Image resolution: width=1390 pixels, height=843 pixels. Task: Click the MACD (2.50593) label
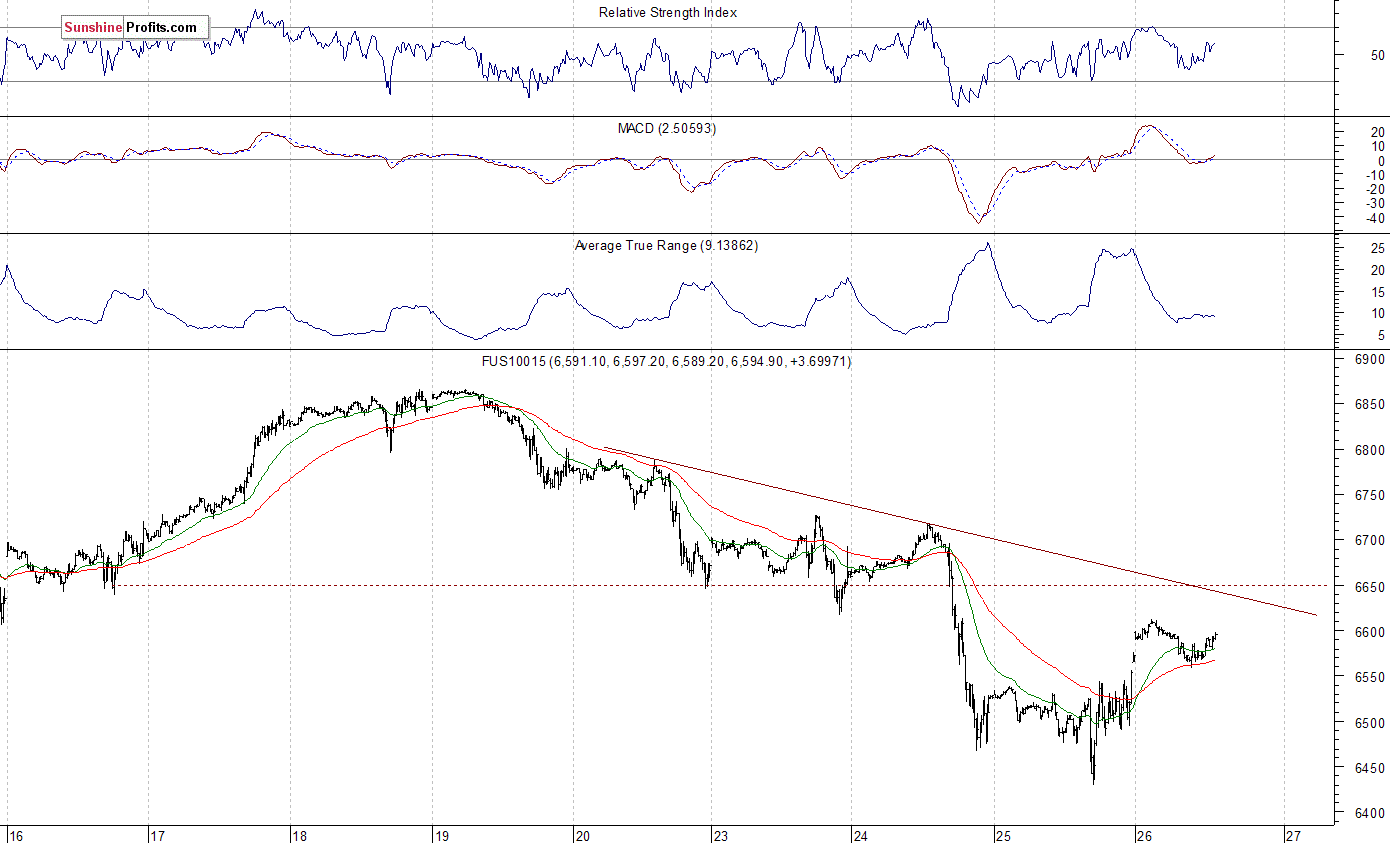coord(666,129)
